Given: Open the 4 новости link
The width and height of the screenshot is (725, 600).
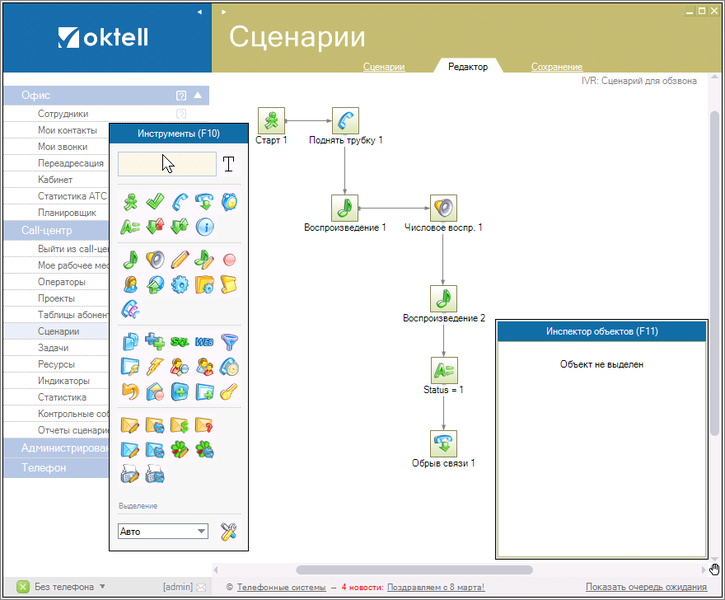Looking at the screenshot, I should [x=362, y=587].
